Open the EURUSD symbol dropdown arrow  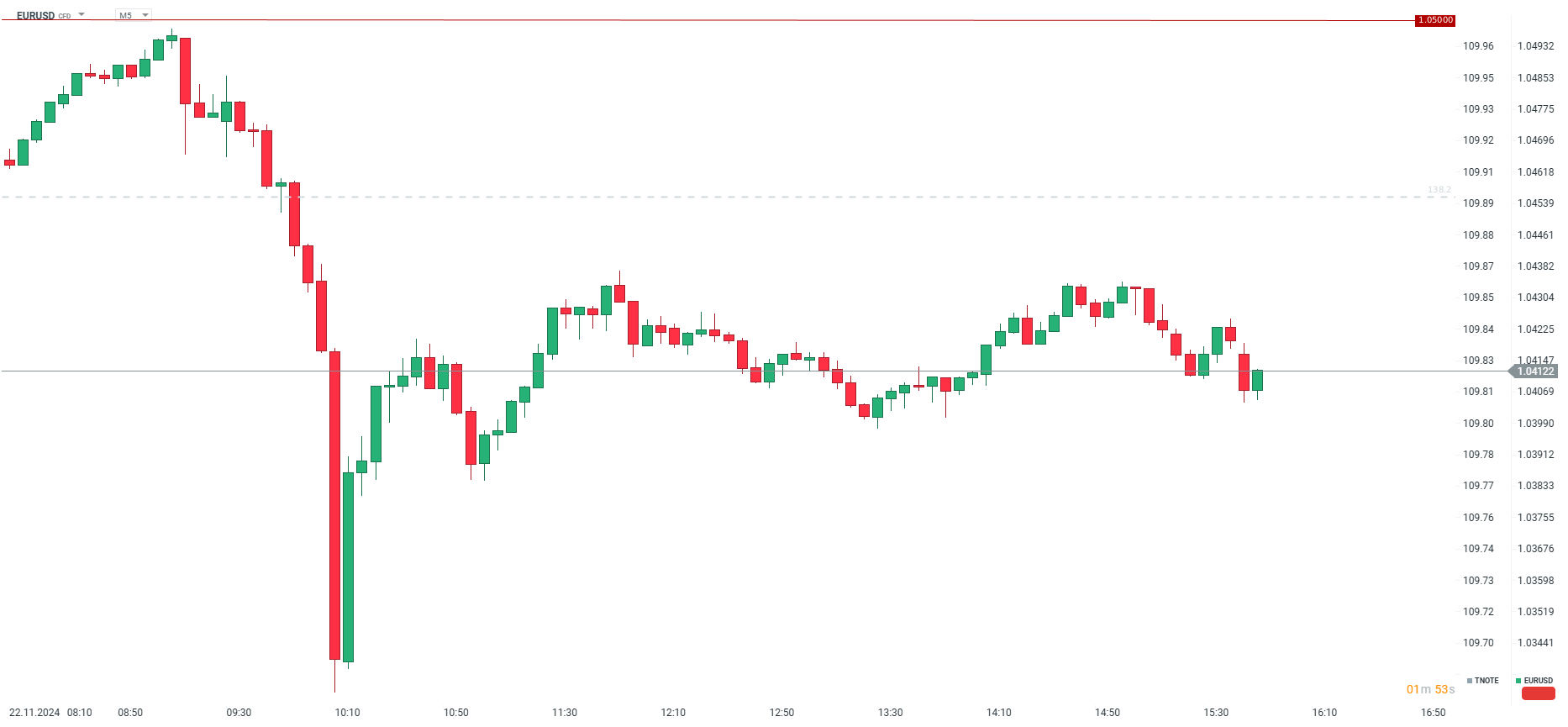82,14
